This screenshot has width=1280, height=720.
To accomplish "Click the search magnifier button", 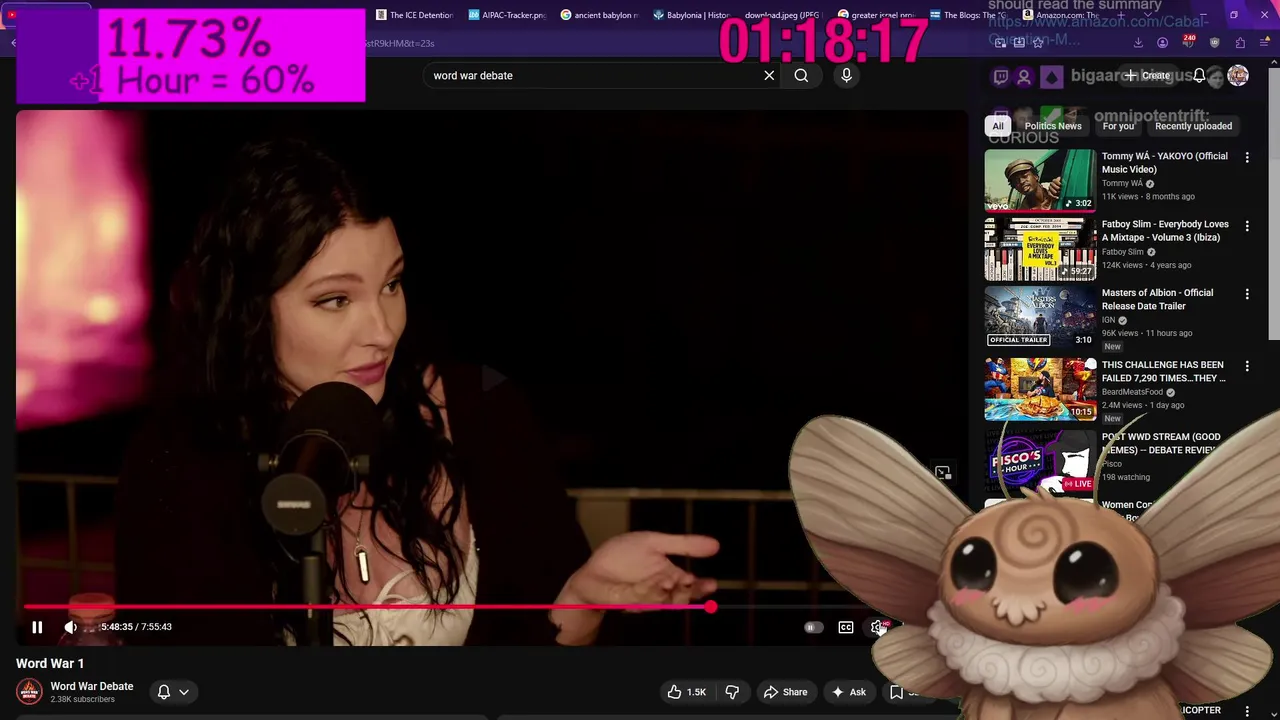I will click(x=801, y=75).
